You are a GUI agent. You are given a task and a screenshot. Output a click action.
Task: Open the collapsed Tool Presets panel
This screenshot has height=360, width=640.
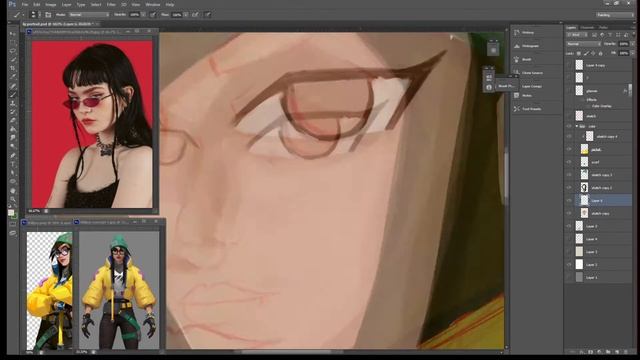531,109
